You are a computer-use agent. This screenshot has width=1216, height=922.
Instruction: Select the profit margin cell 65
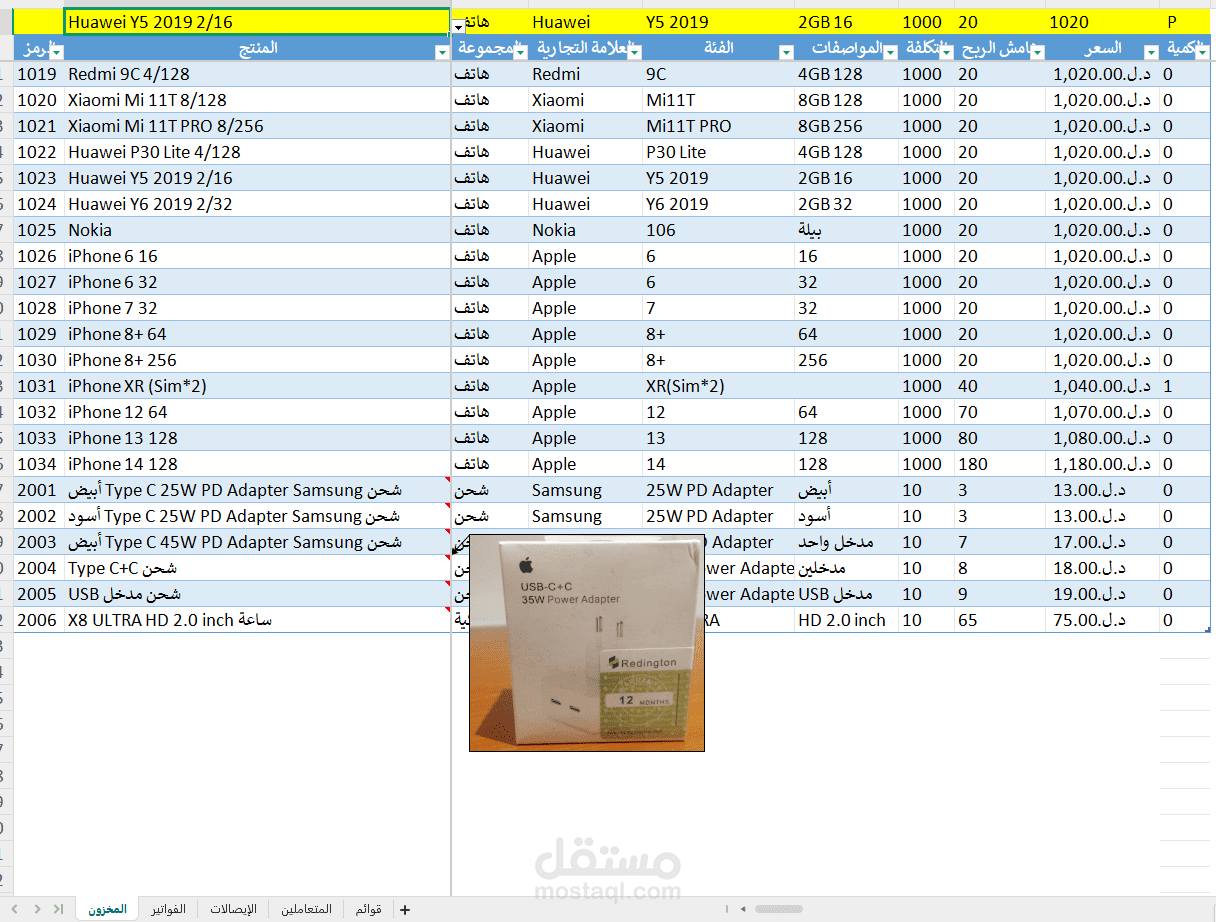point(1000,620)
